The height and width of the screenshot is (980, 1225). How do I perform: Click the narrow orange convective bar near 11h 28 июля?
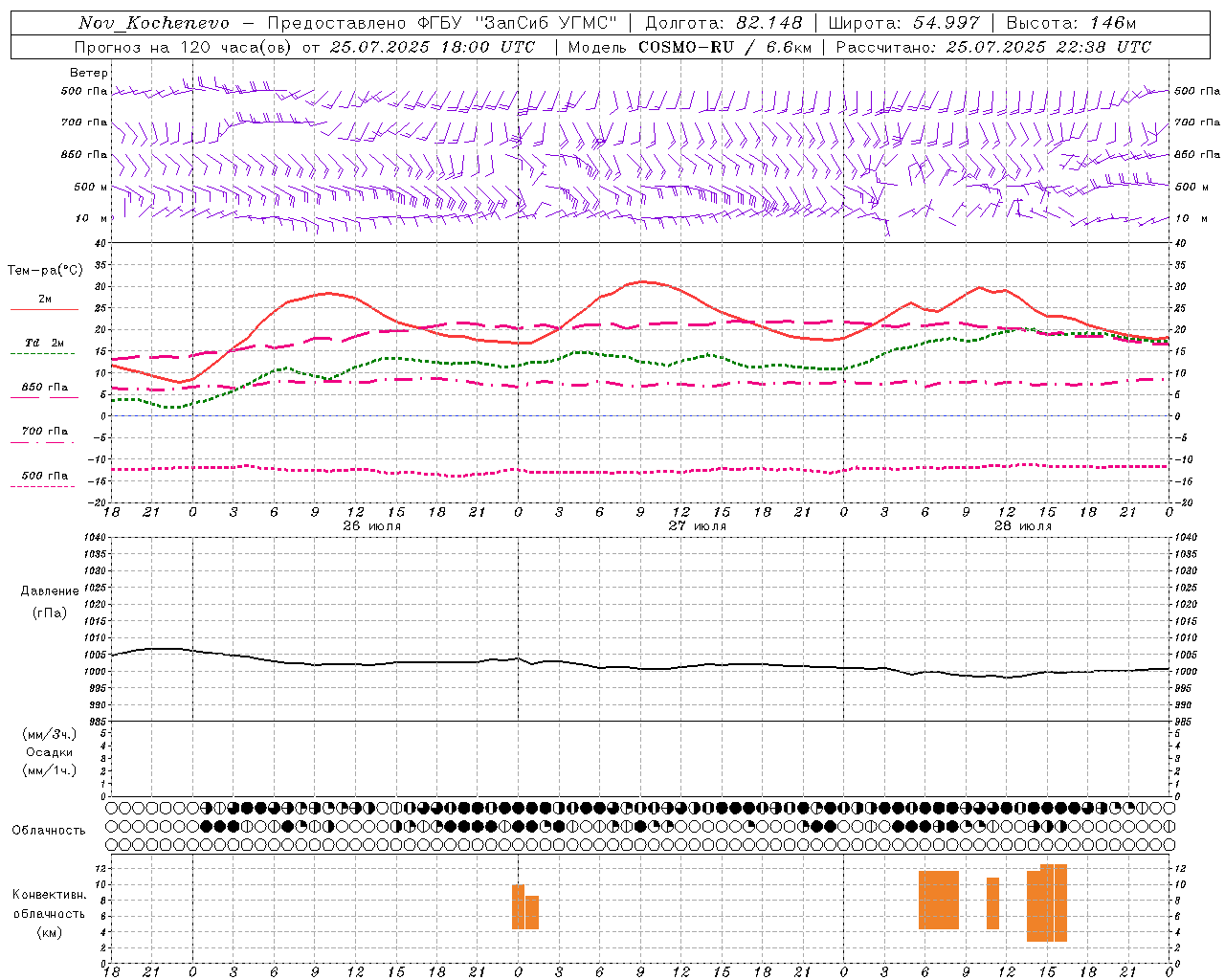(x=992, y=903)
